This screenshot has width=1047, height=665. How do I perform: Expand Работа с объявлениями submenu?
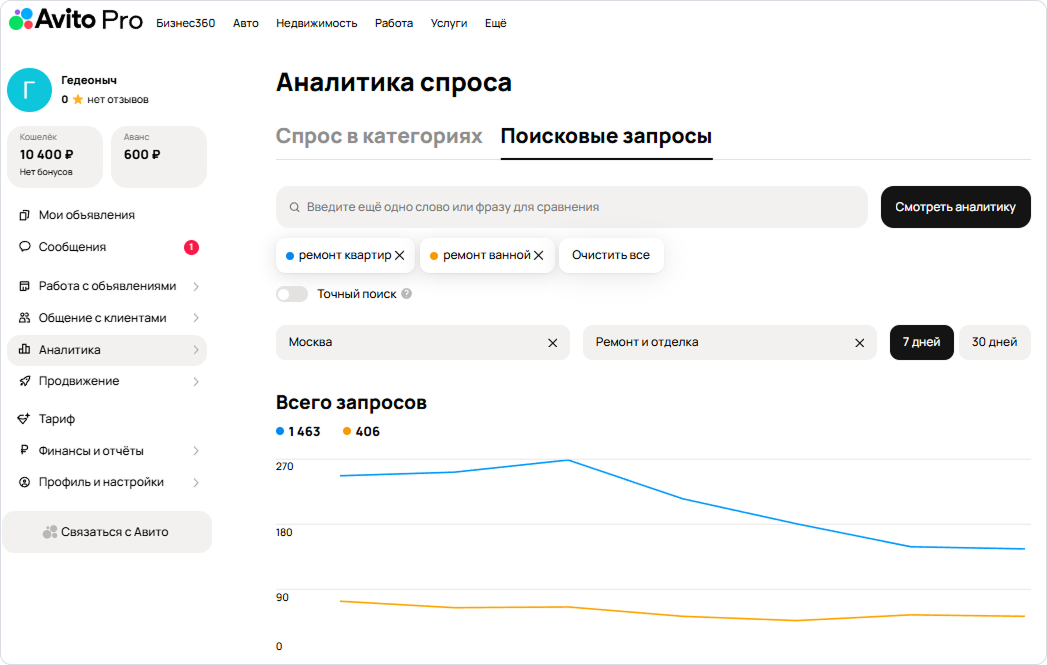click(x=107, y=286)
